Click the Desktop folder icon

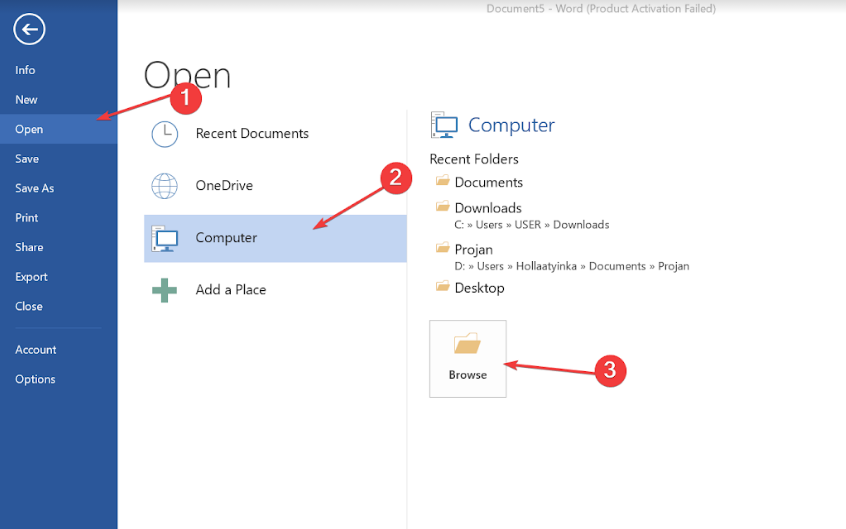[442, 286]
